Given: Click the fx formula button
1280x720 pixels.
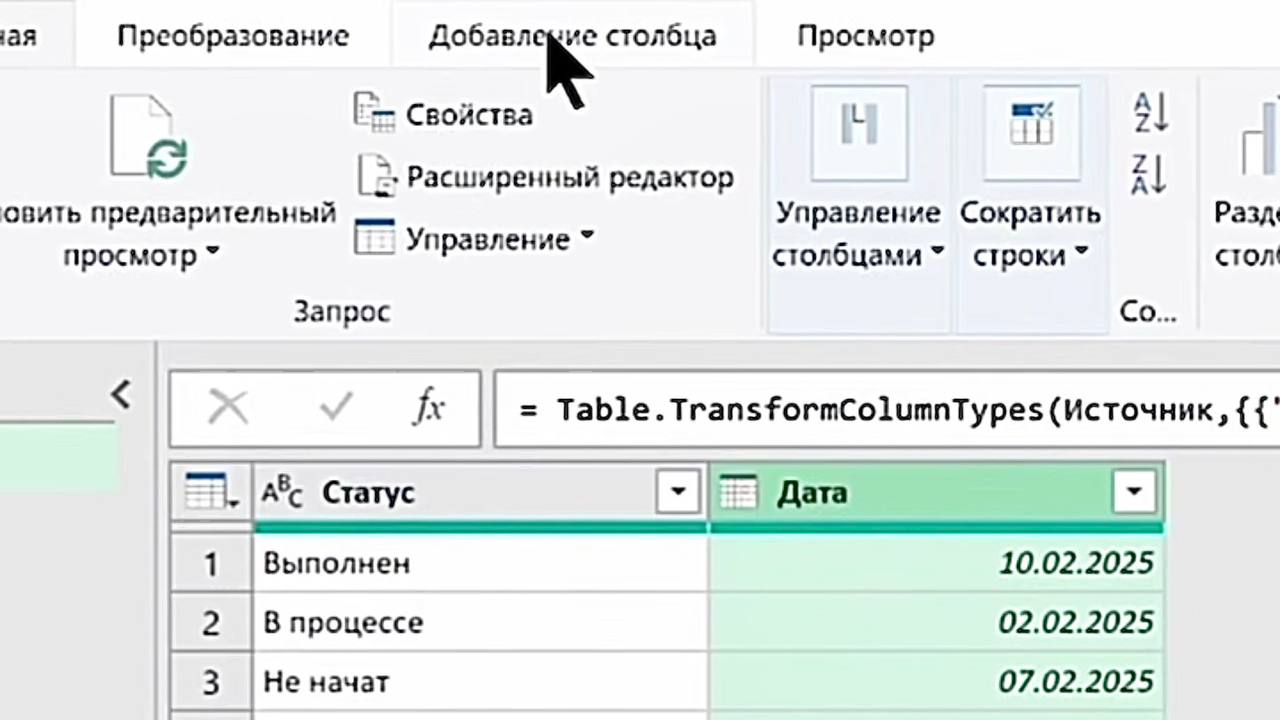Looking at the screenshot, I should click(x=429, y=407).
